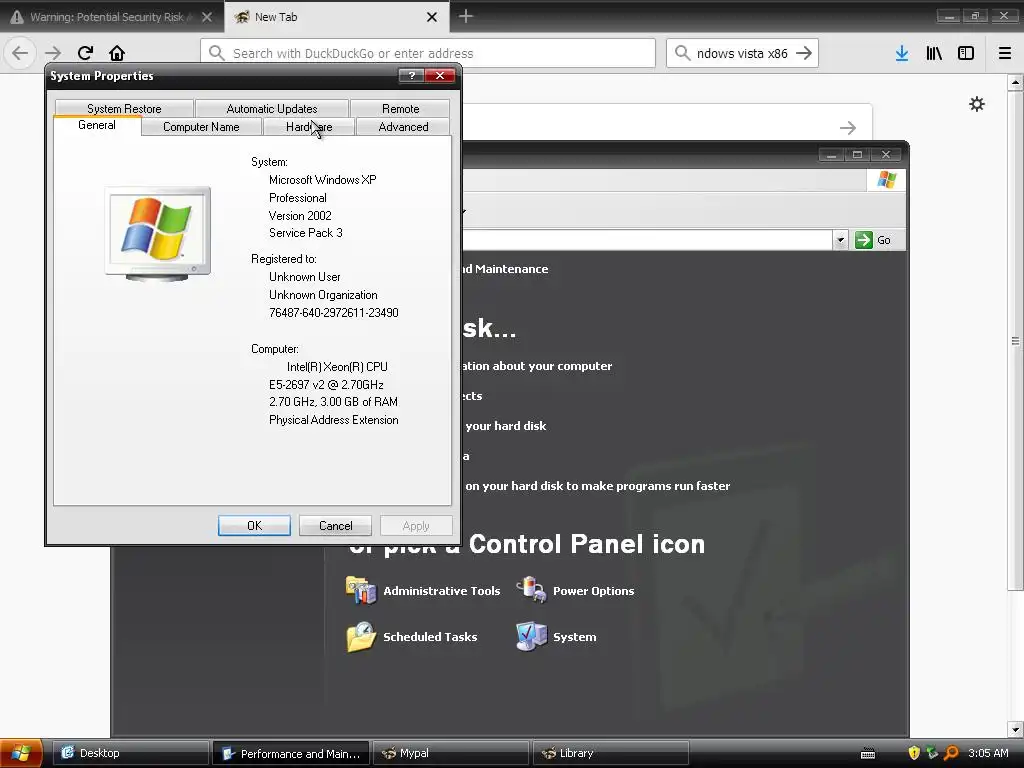The width and height of the screenshot is (1024, 768).
Task: Click the 'information about your computer' task link
Action: [537, 366]
